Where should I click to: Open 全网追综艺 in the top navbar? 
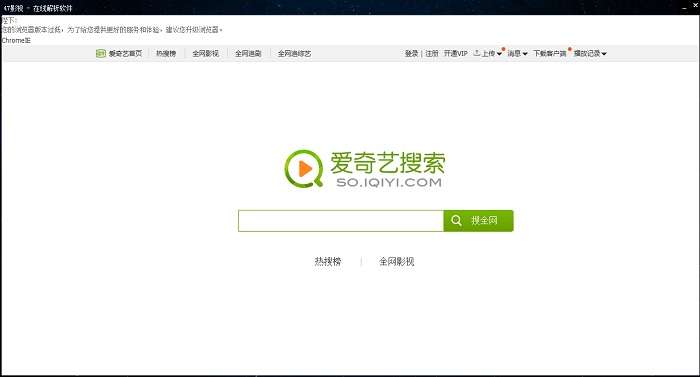coord(295,54)
